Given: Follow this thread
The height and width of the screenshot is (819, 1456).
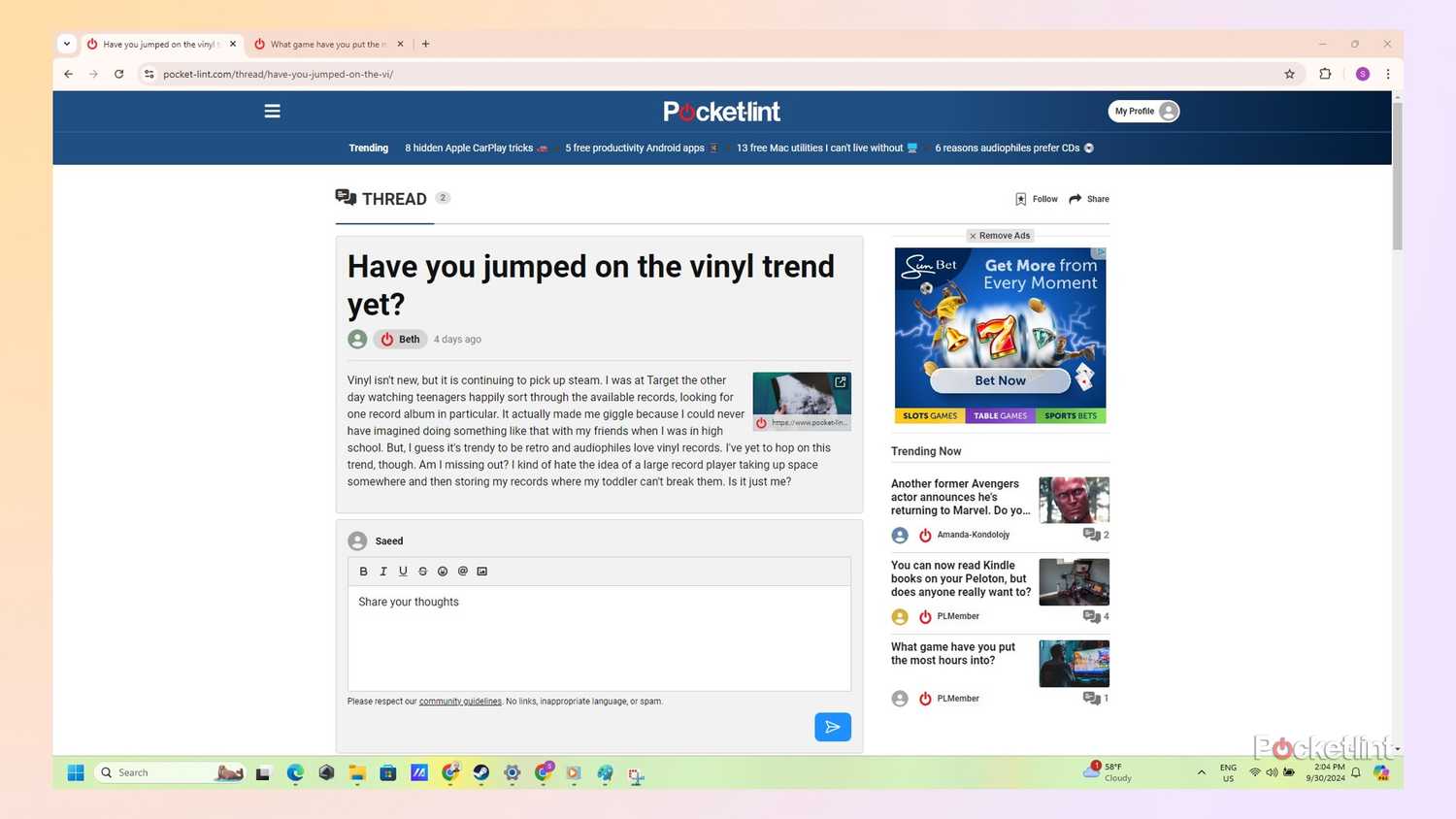Looking at the screenshot, I should [x=1037, y=199].
